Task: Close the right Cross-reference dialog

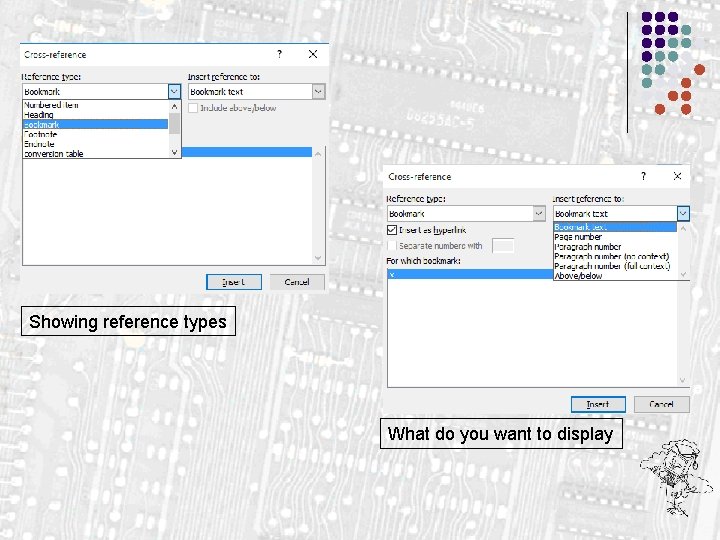Action: [677, 176]
